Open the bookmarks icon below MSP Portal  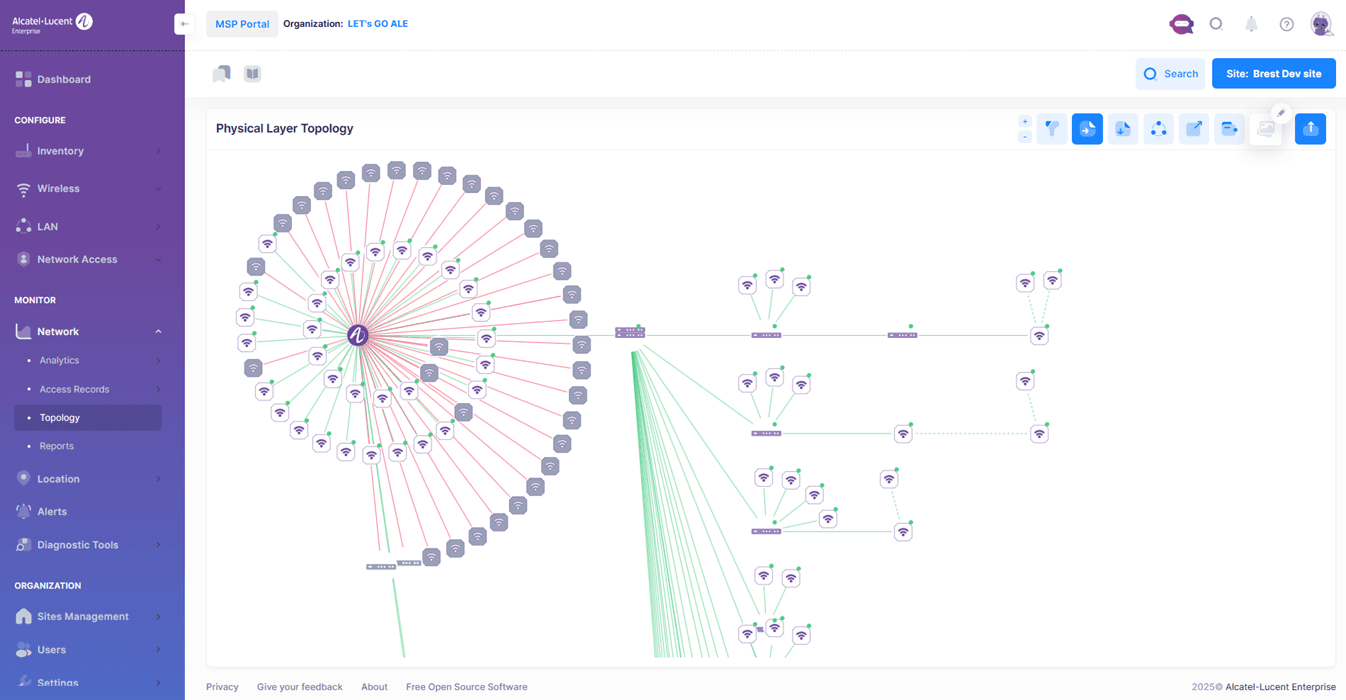coord(222,74)
